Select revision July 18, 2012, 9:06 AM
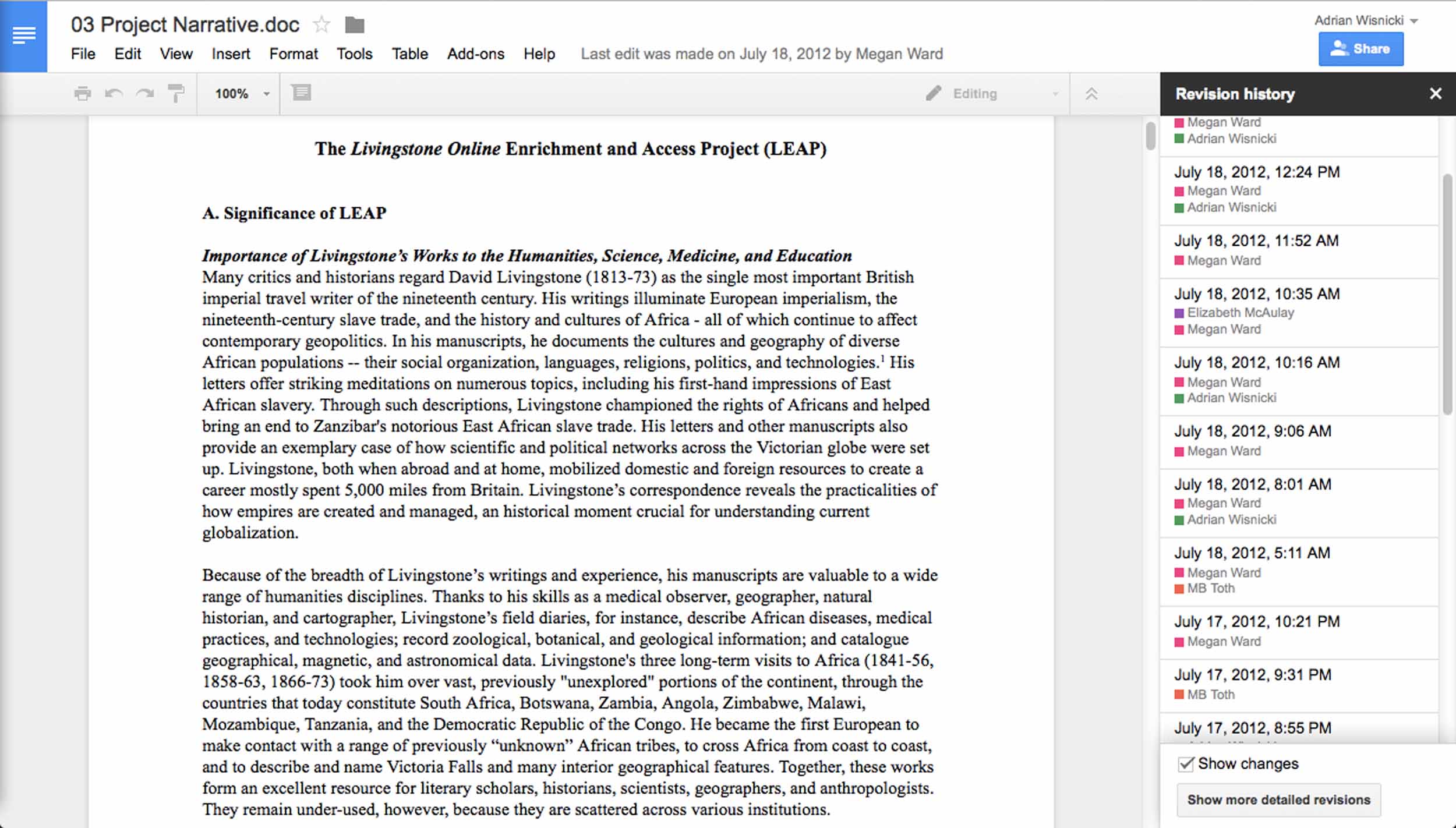The width and height of the screenshot is (1456, 828). [1299, 442]
